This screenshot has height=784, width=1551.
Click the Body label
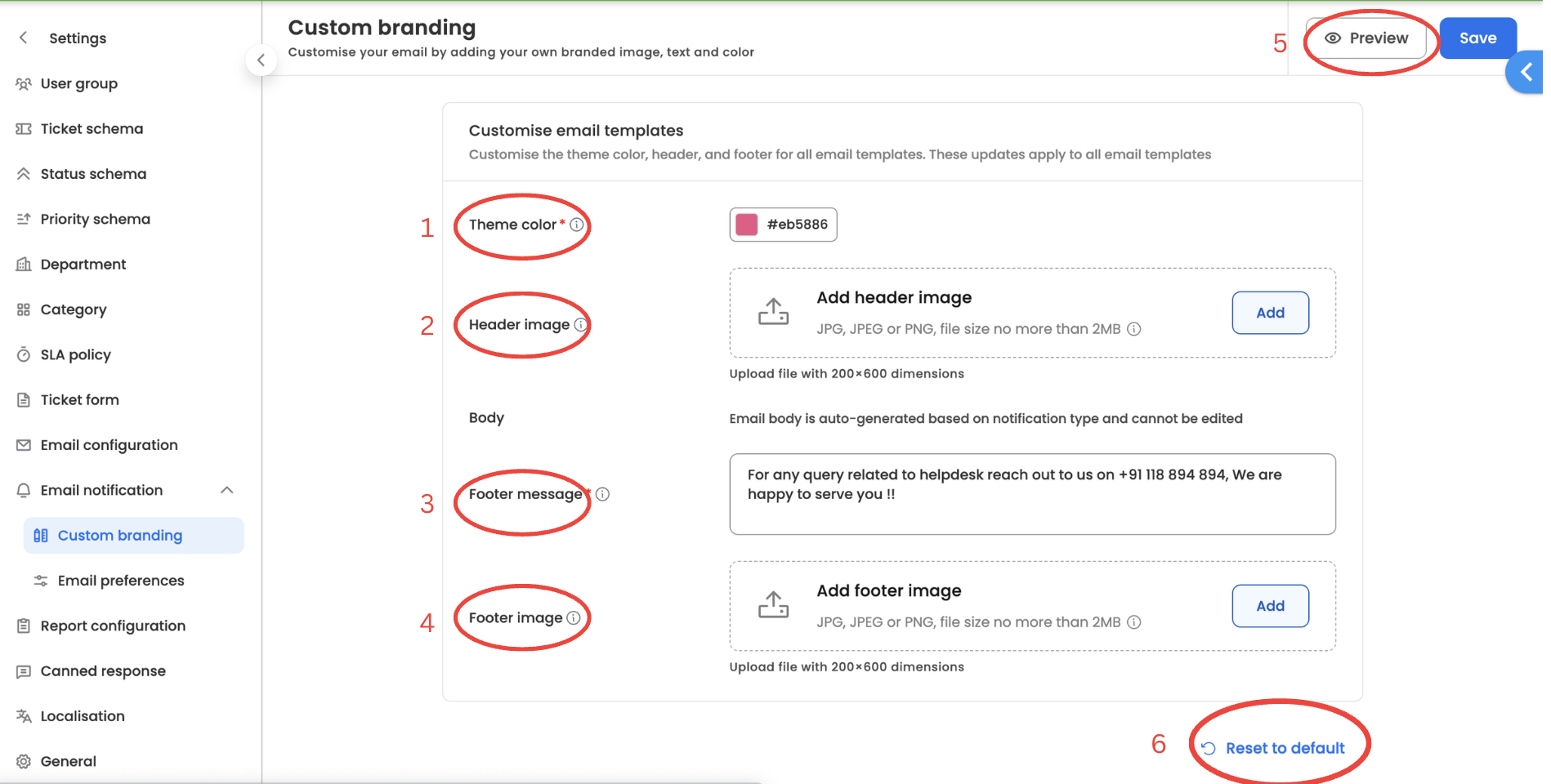[x=486, y=418]
